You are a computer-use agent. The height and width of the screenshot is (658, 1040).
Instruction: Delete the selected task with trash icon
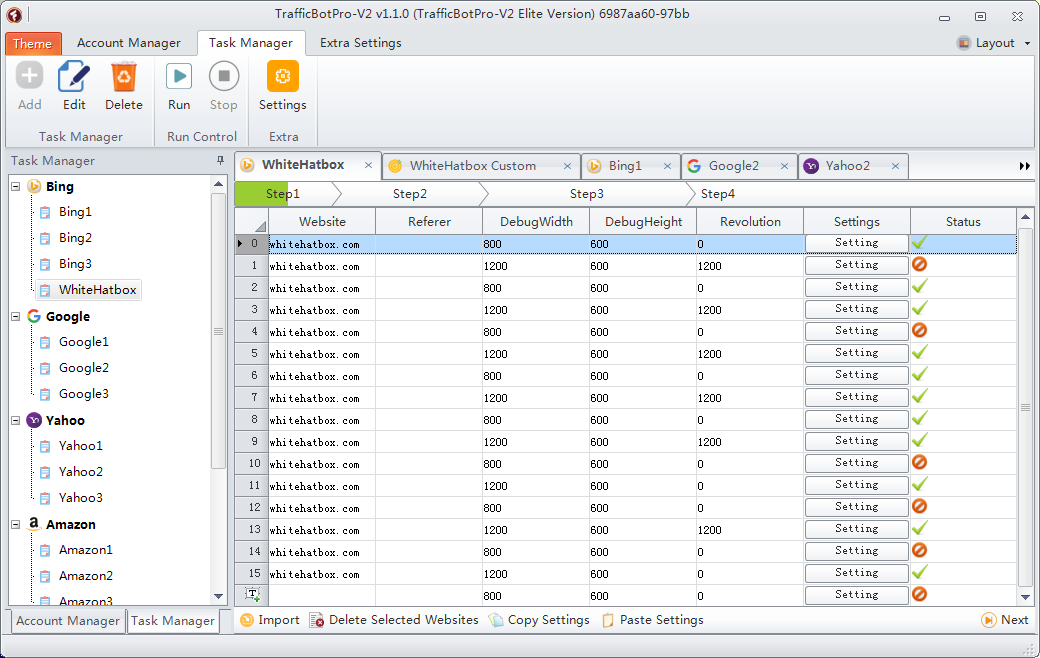[x=124, y=76]
